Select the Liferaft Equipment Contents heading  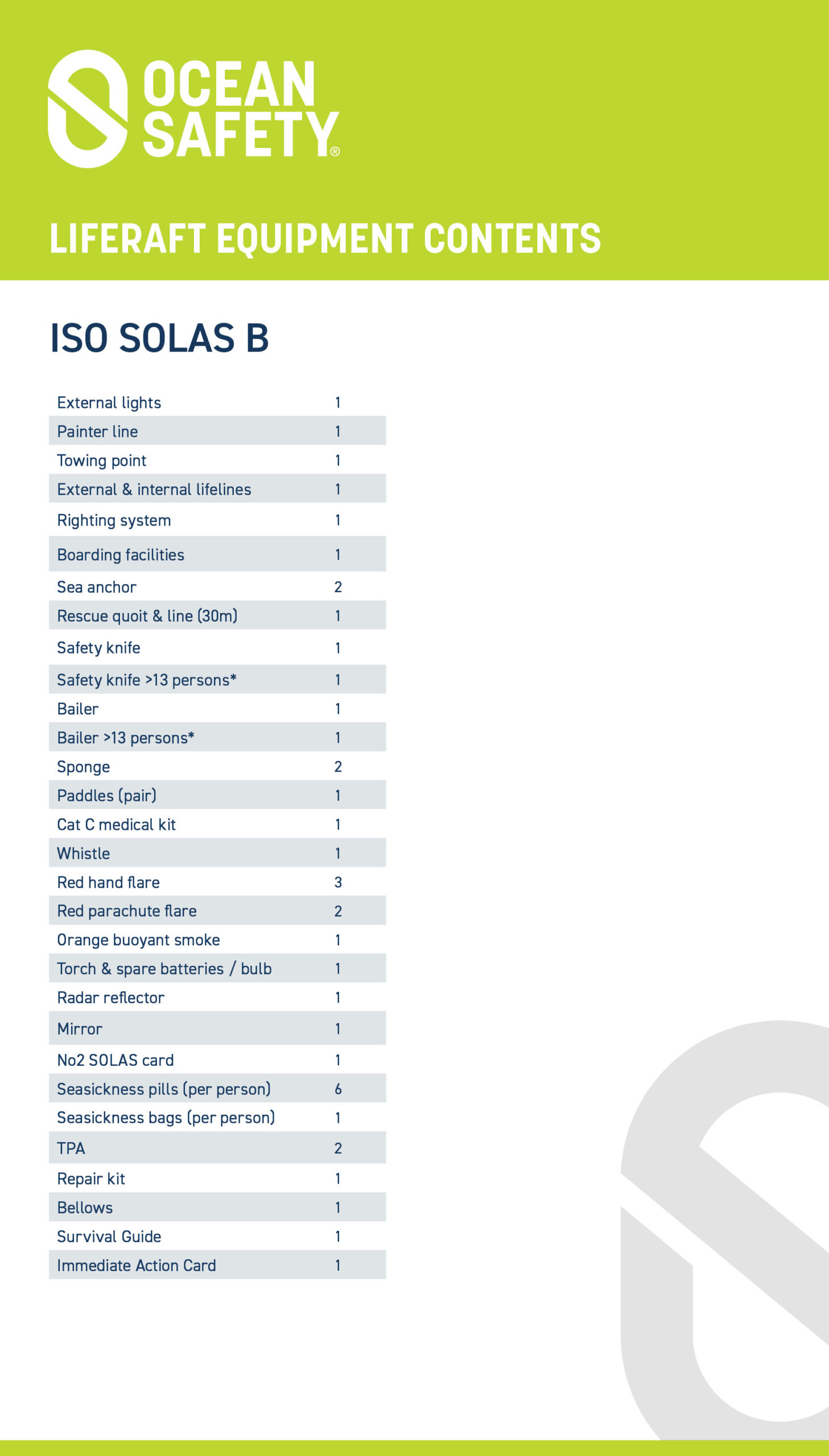pos(325,238)
